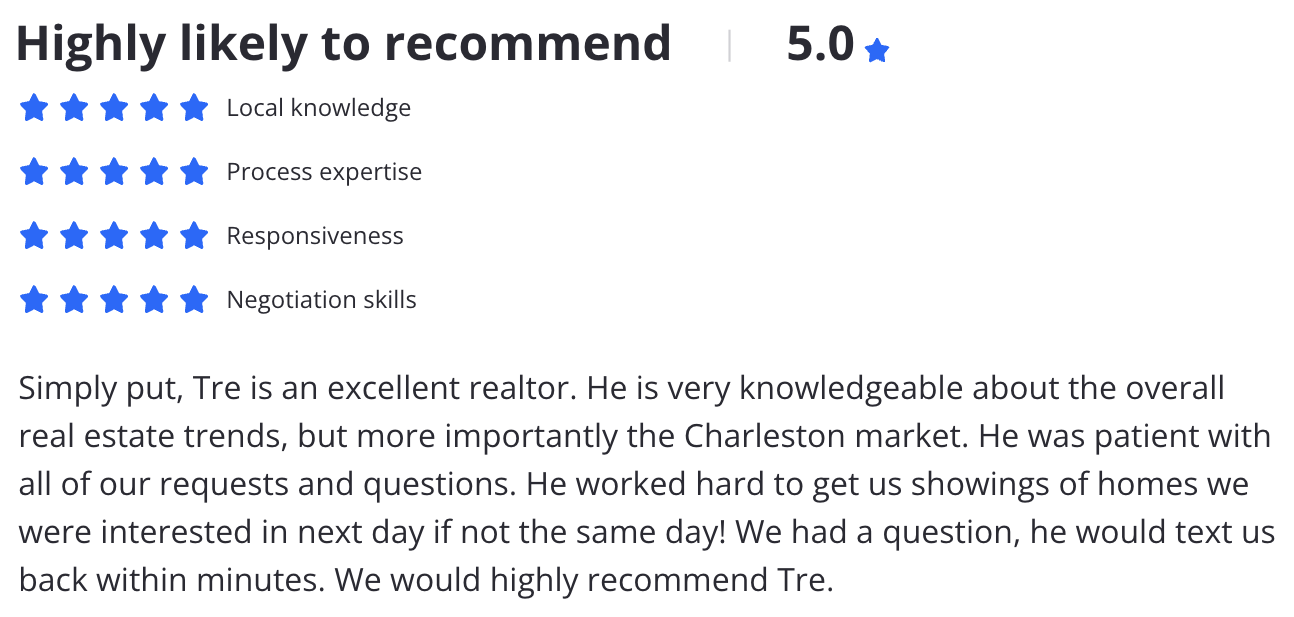Click the fifth Negotiation skills star
The image size is (1294, 617).
(x=194, y=299)
